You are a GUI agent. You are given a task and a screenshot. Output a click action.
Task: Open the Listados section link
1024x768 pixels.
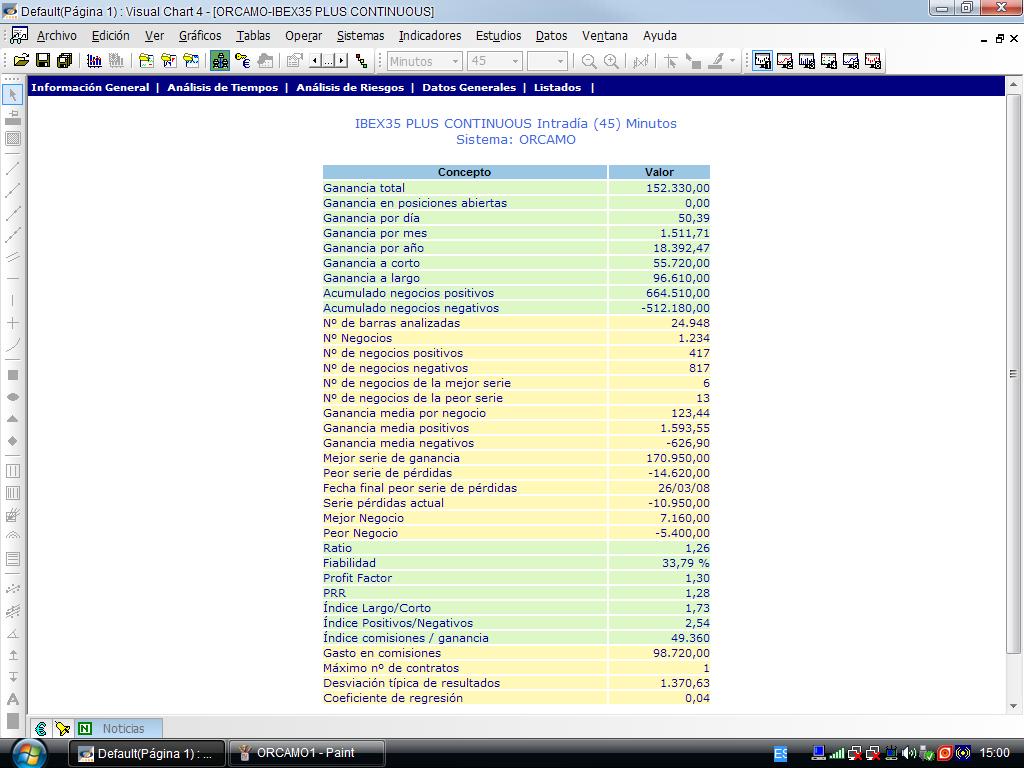(x=557, y=88)
